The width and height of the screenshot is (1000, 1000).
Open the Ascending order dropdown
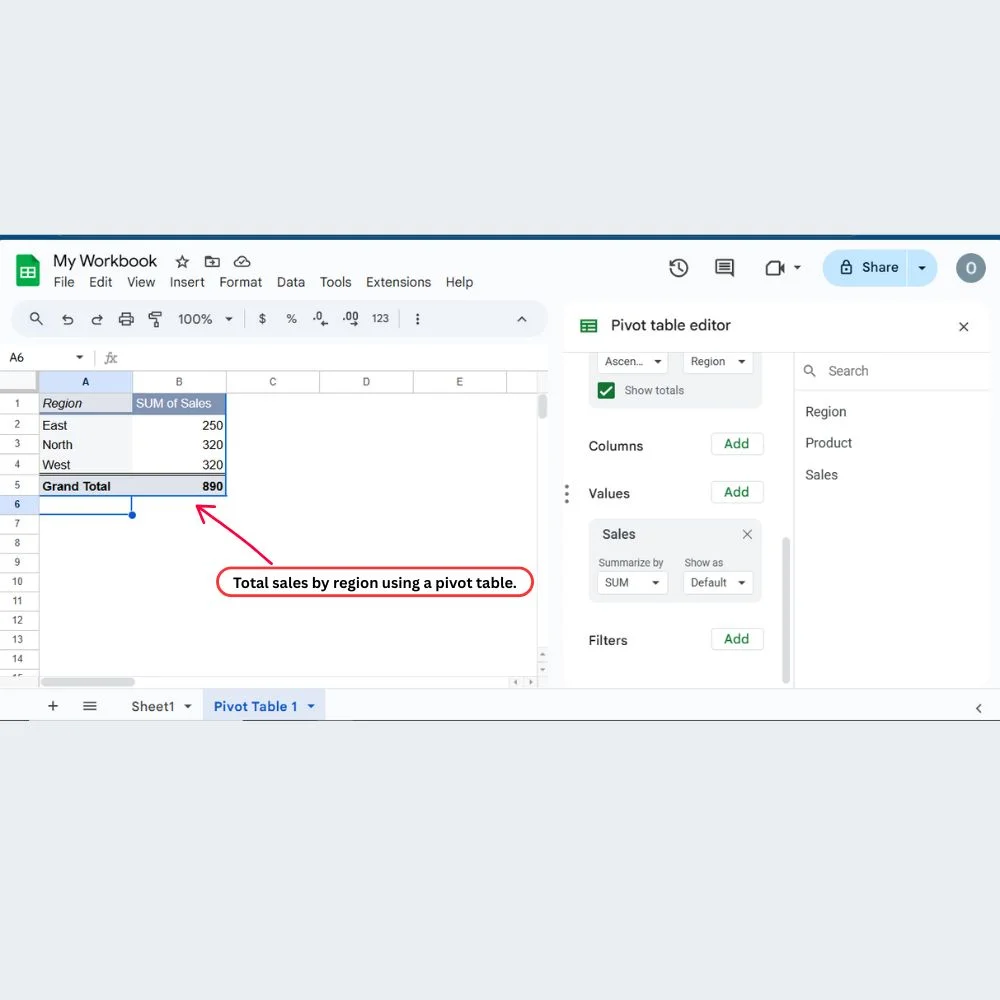point(633,362)
